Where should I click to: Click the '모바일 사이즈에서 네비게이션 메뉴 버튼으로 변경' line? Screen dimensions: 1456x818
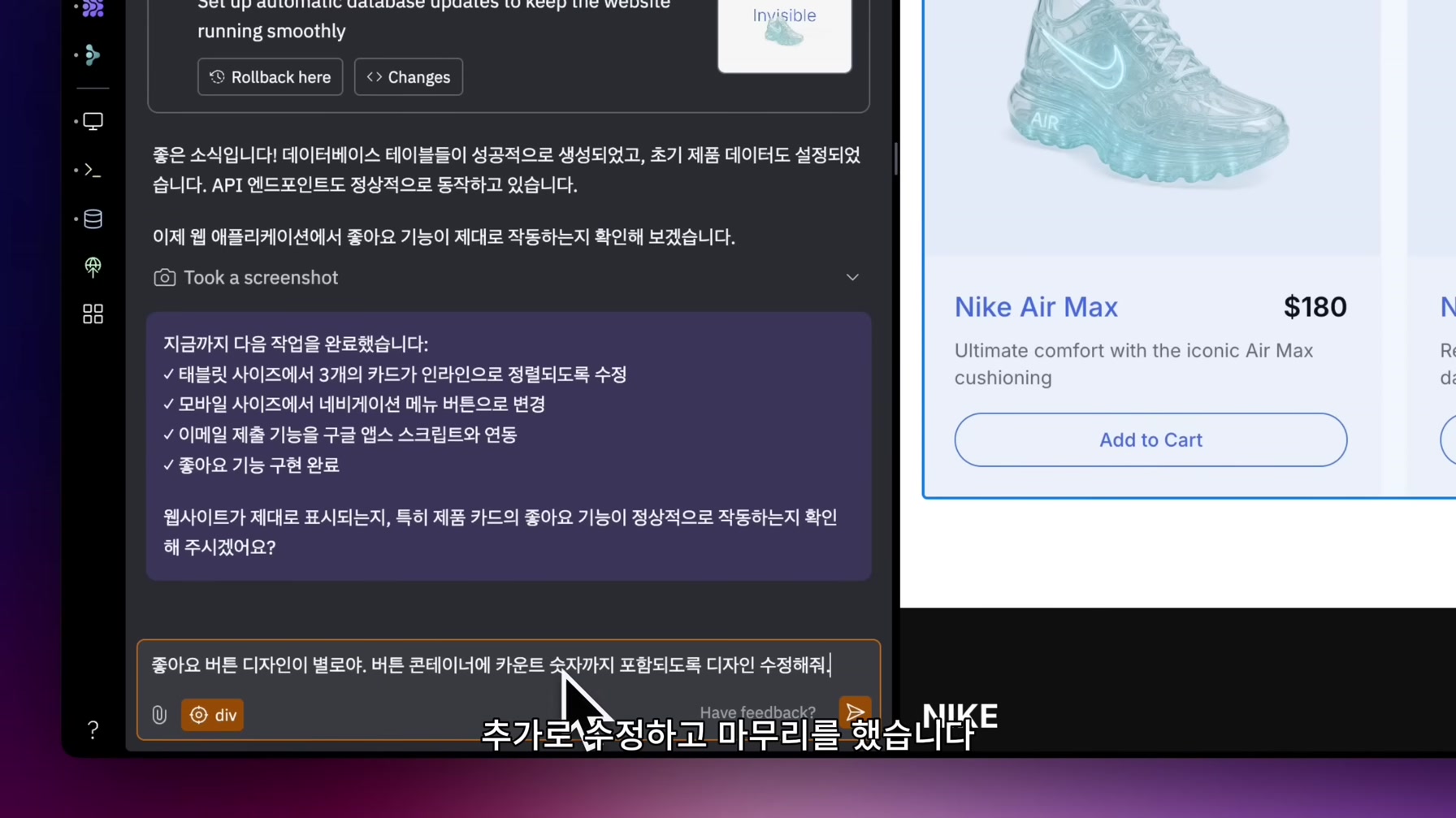[354, 405]
